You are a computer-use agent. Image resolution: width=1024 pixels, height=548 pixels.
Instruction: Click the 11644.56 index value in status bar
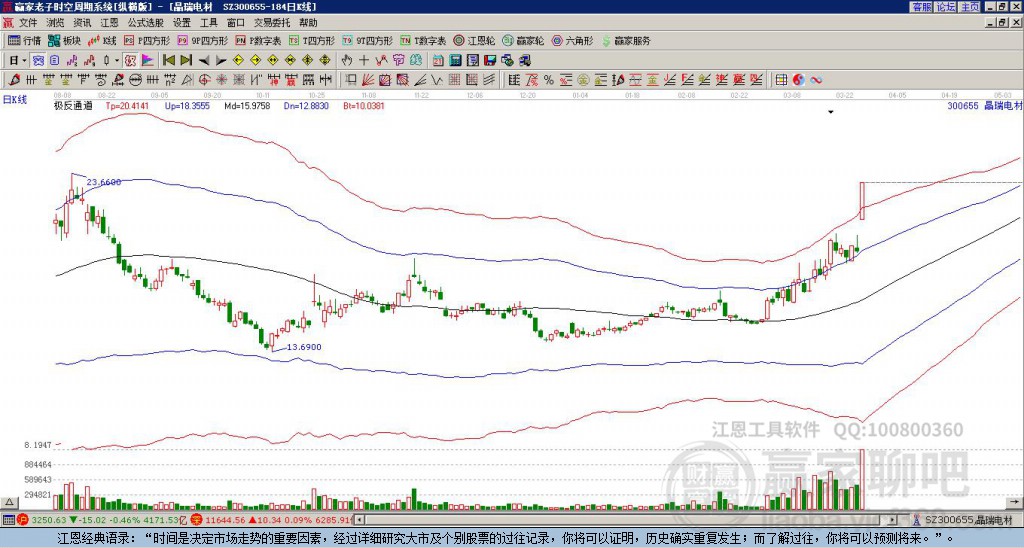tap(225, 520)
